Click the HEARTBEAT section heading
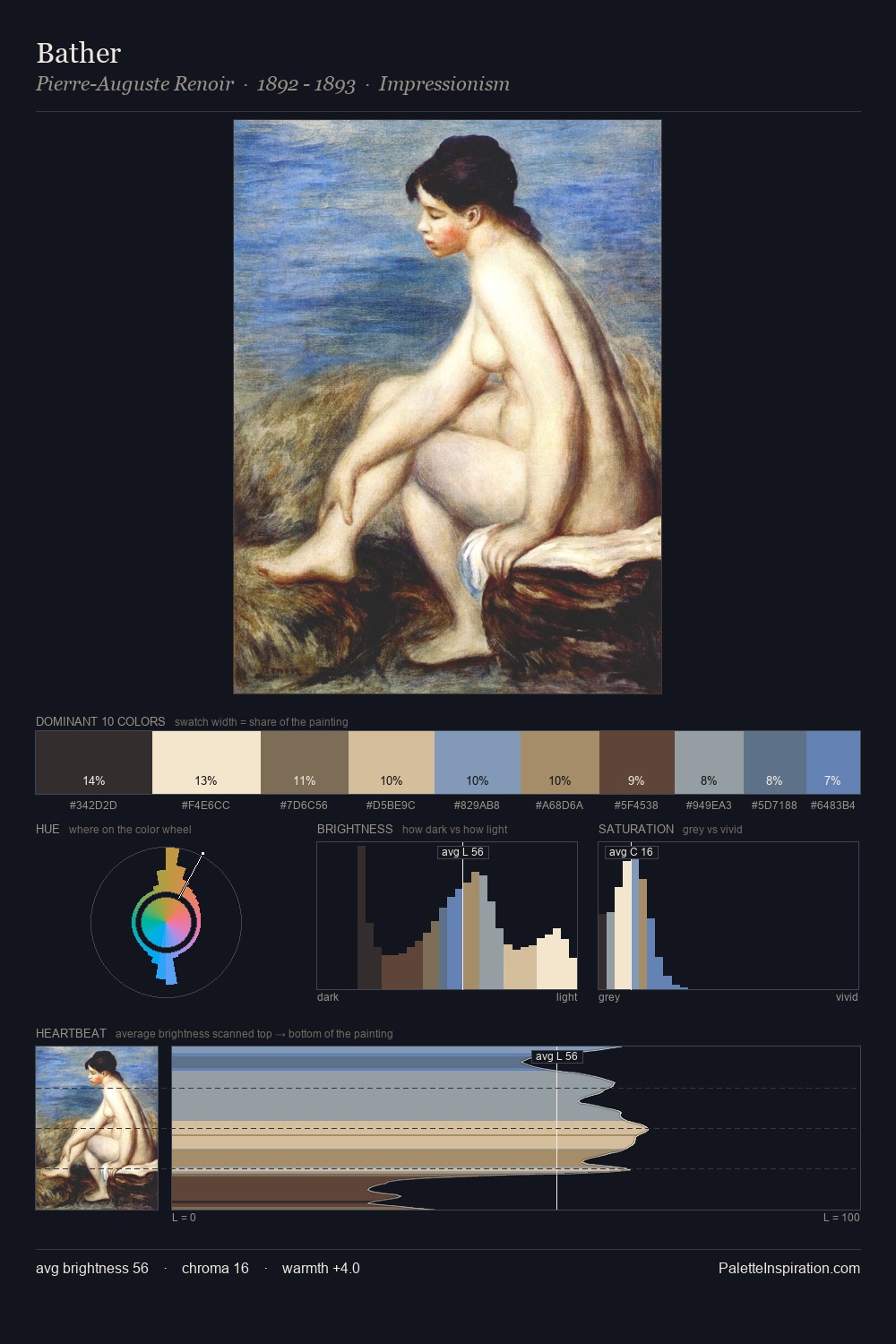 click(71, 1033)
